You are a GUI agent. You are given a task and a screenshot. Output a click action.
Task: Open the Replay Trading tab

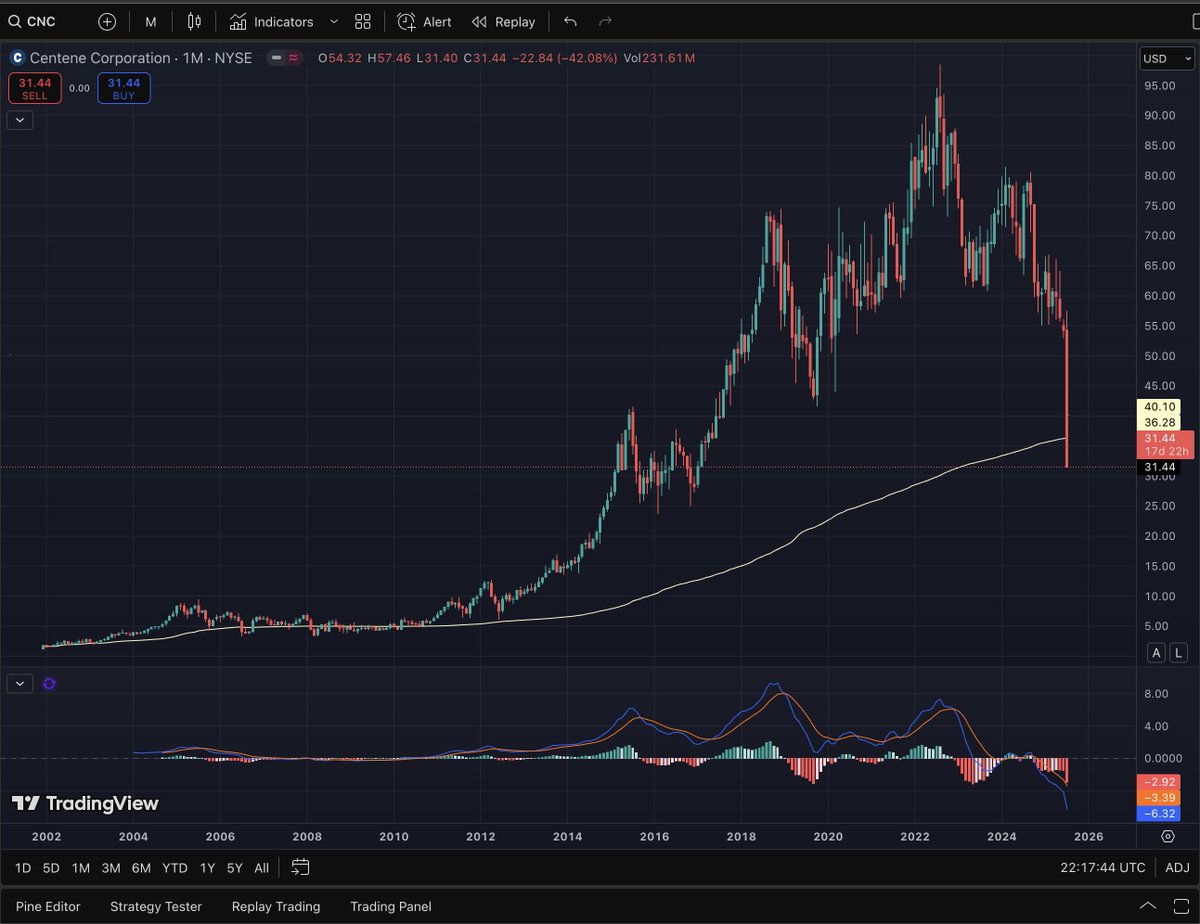pyautogui.click(x=276, y=906)
